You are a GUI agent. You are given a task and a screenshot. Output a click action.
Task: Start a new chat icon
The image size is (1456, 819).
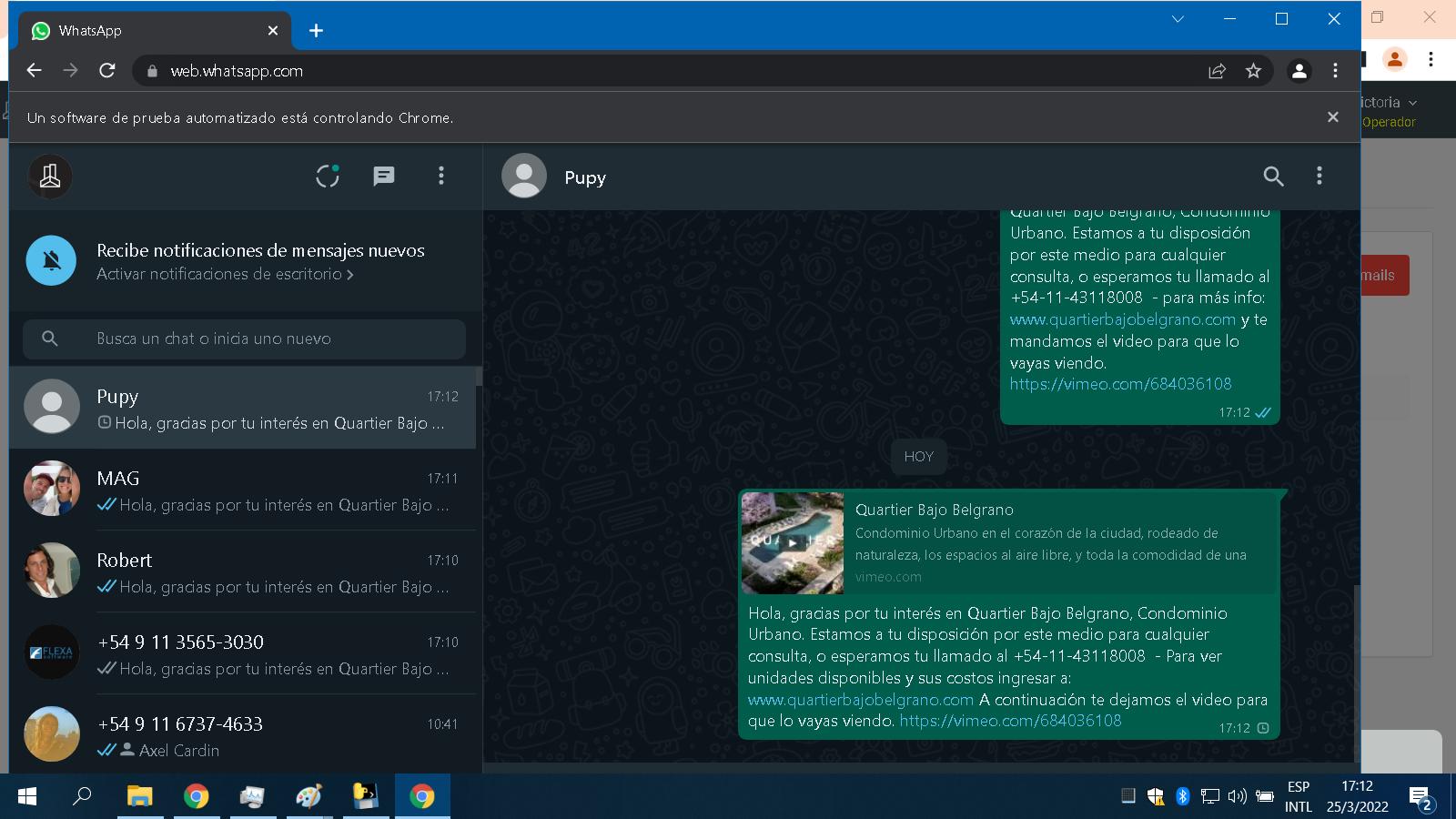click(384, 176)
